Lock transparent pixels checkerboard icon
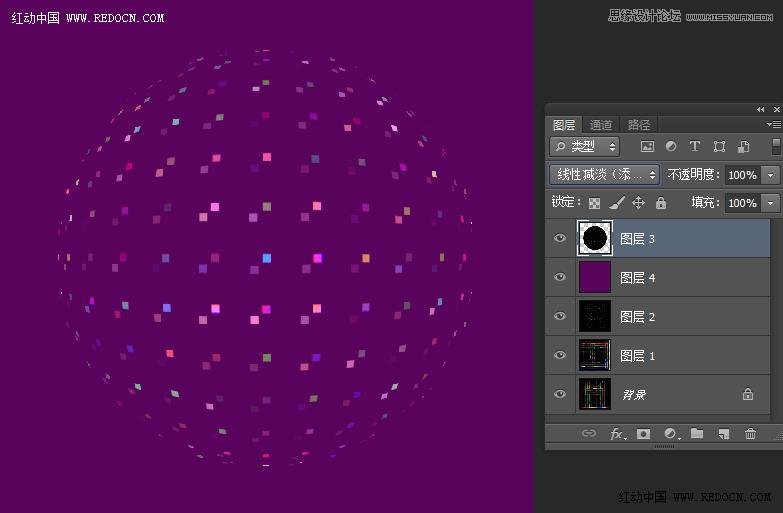Viewport: 783px width, 513px height. (594, 203)
